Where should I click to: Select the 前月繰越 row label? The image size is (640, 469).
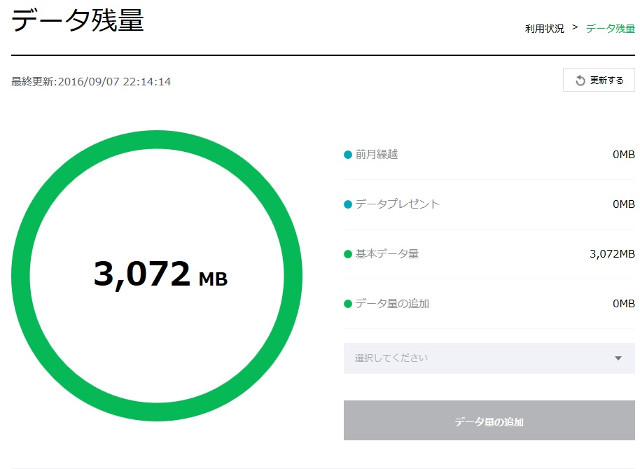[377, 155]
